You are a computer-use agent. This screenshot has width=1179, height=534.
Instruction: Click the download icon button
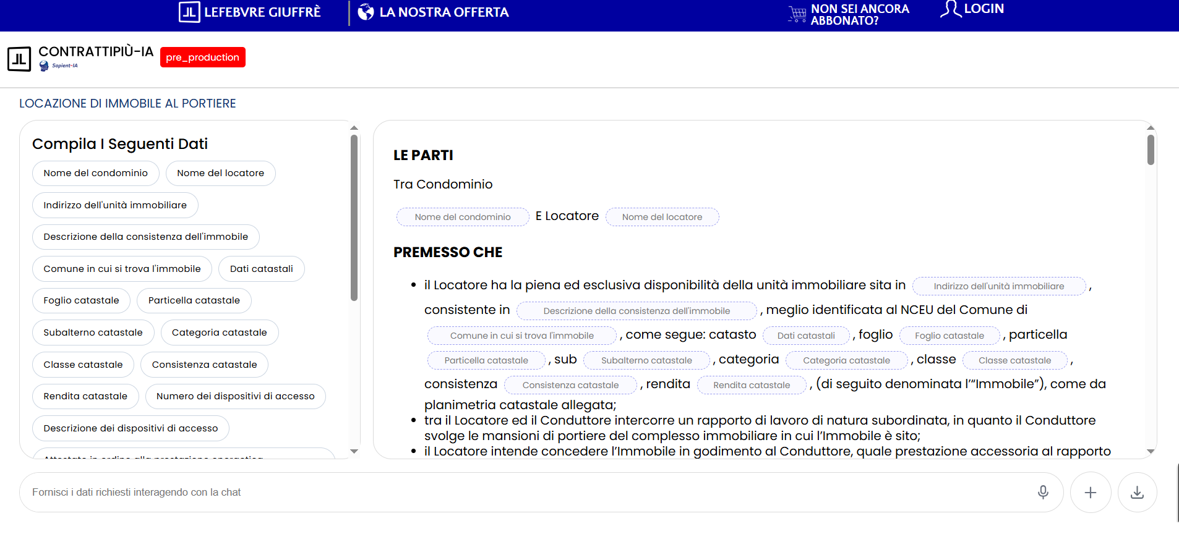click(x=1137, y=492)
